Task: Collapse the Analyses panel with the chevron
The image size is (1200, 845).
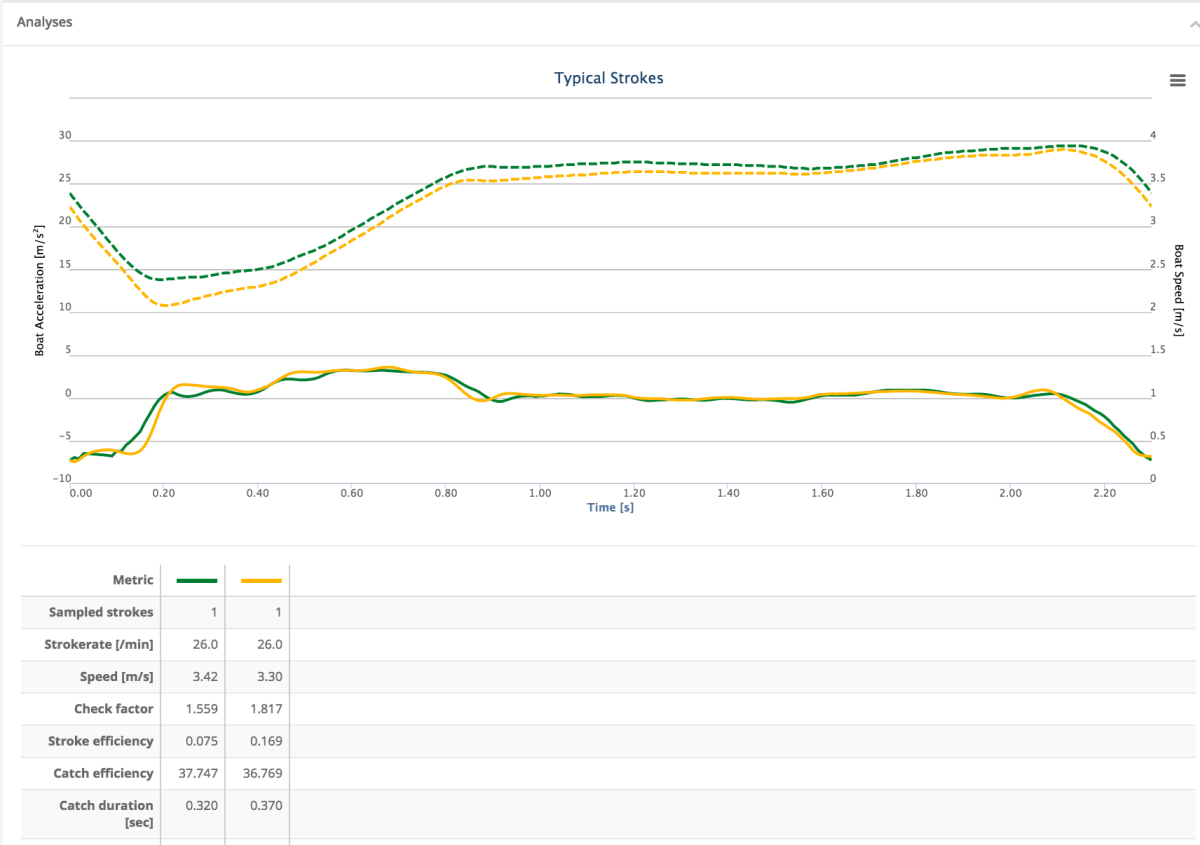Action: [x=1191, y=22]
